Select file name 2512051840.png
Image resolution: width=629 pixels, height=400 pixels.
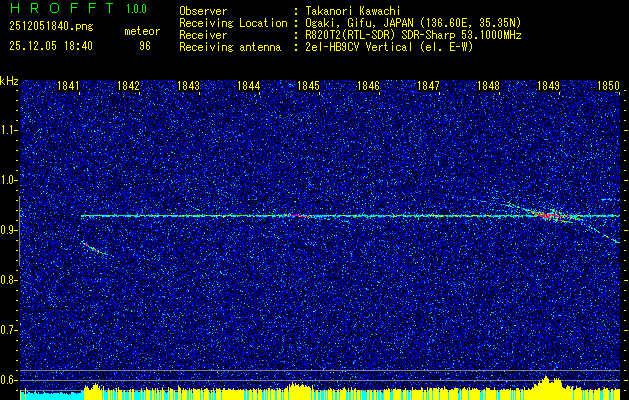[x=51, y=27]
